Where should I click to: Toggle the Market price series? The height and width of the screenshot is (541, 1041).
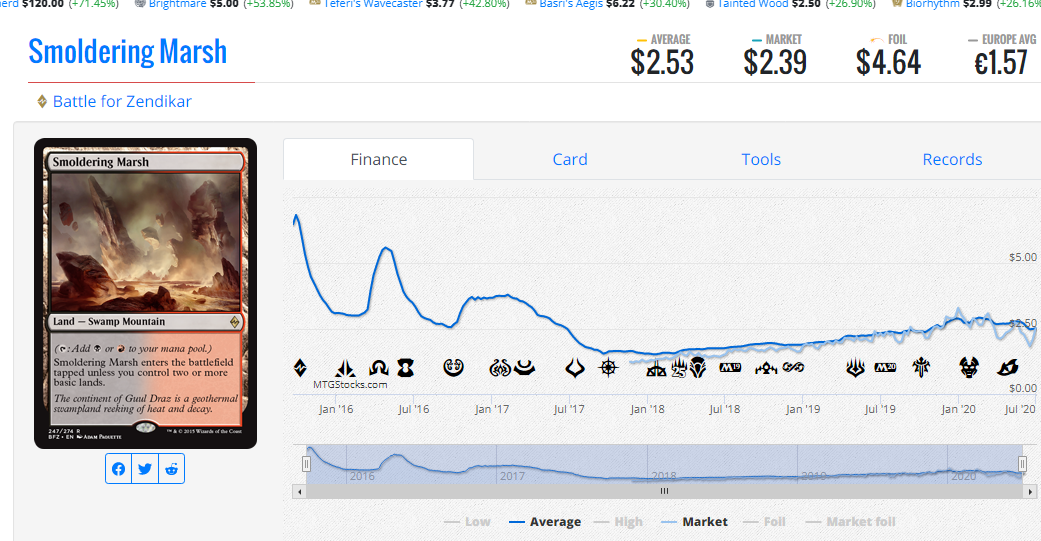[694, 522]
